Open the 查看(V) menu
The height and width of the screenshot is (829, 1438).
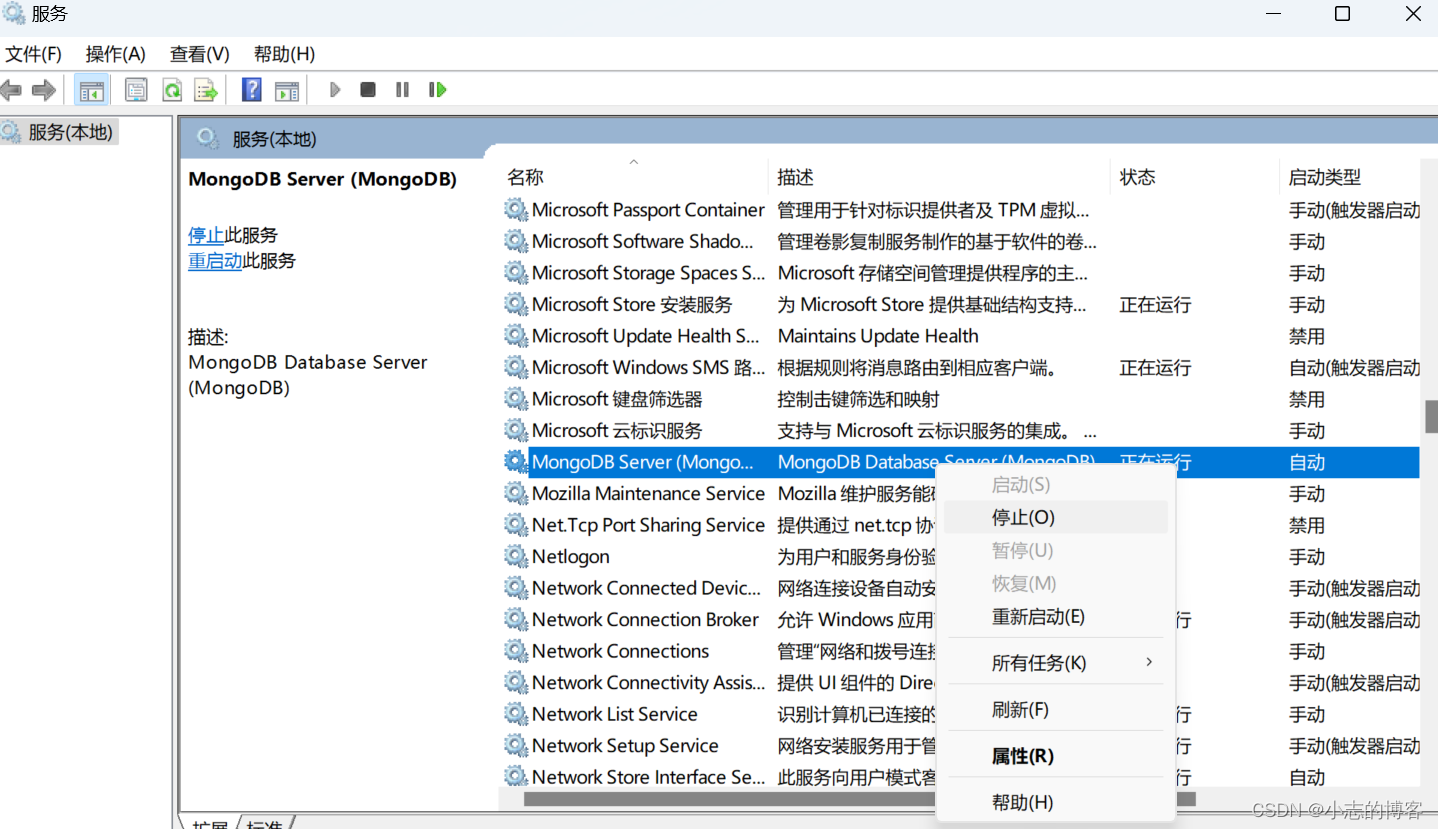click(200, 54)
